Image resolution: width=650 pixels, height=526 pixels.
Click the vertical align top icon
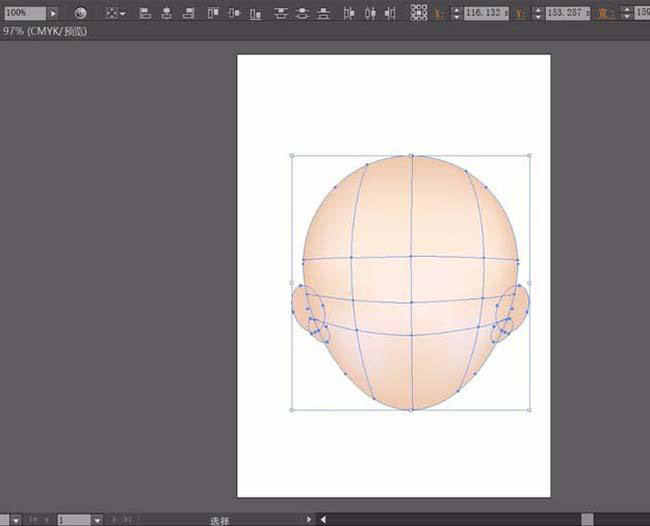tap(213, 13)
